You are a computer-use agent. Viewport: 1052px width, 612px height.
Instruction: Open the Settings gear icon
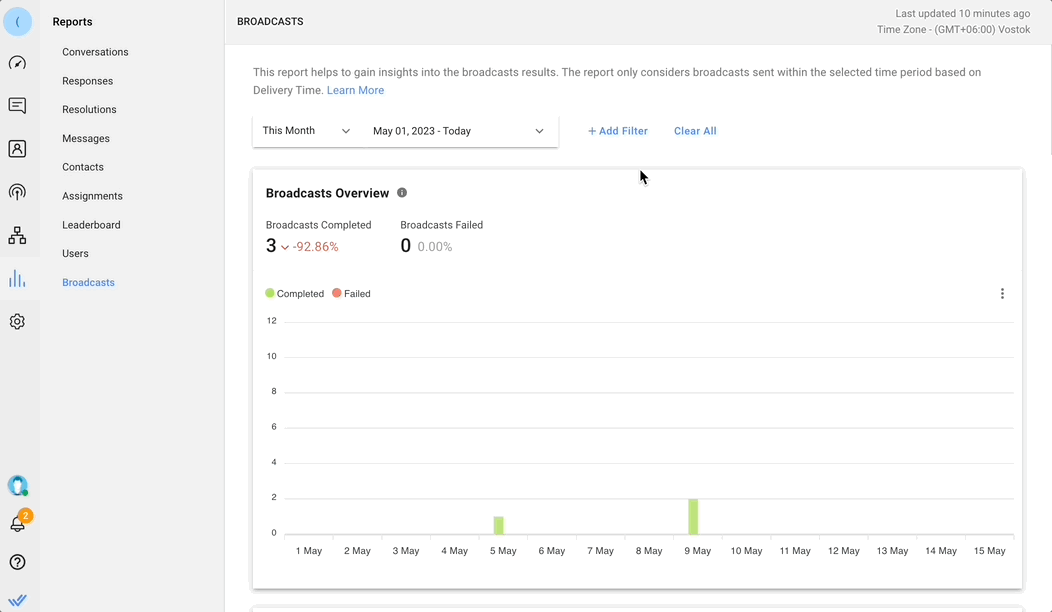(17, 322)
